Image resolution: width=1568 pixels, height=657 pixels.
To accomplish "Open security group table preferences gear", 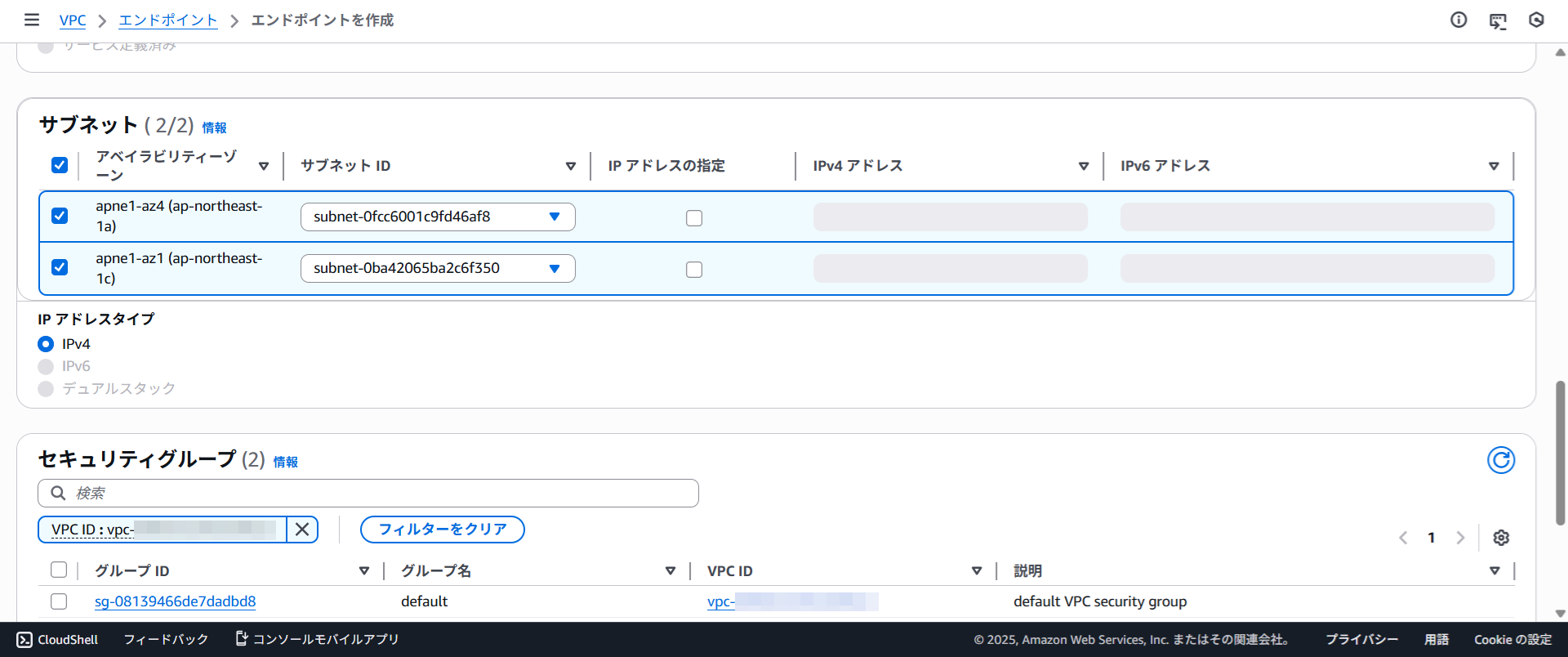I will [x=1501, y=538].
